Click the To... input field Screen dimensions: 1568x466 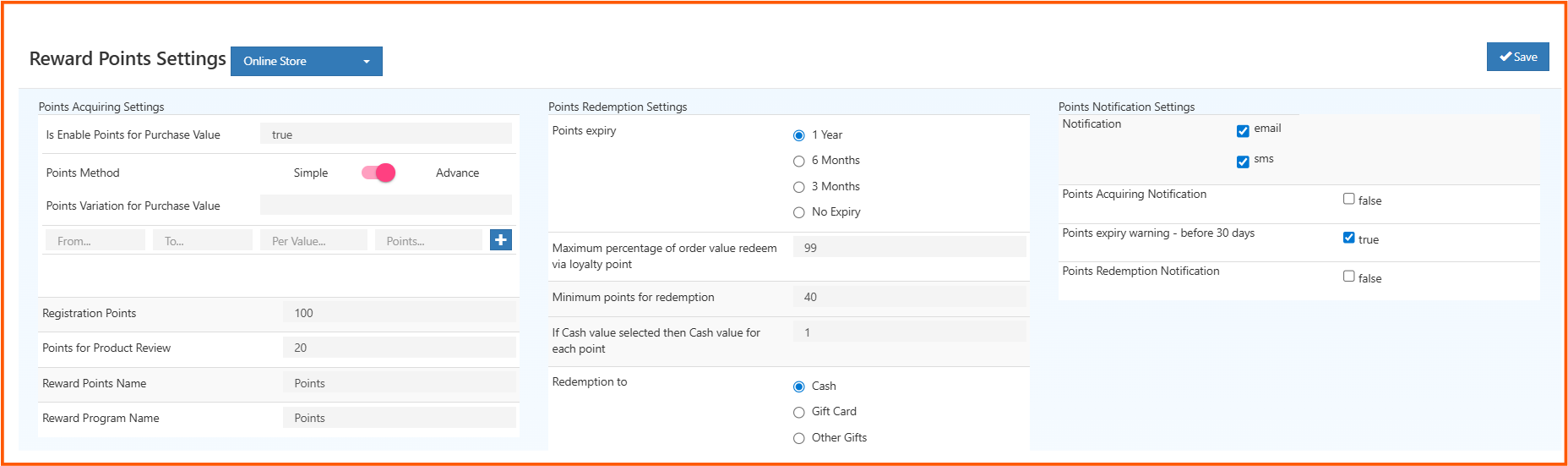[203, 240]
